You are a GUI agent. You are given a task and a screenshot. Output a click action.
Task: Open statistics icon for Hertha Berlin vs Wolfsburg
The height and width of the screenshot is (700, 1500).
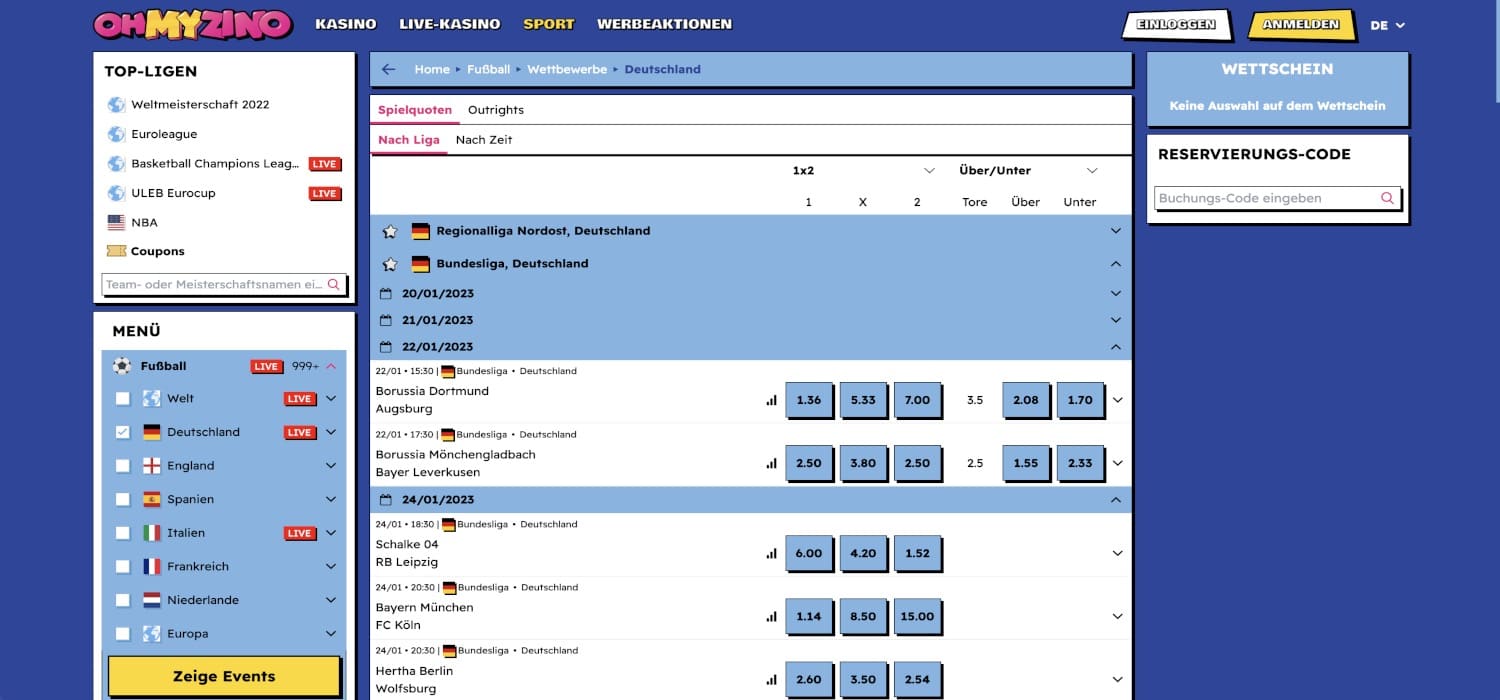[771, 679]
